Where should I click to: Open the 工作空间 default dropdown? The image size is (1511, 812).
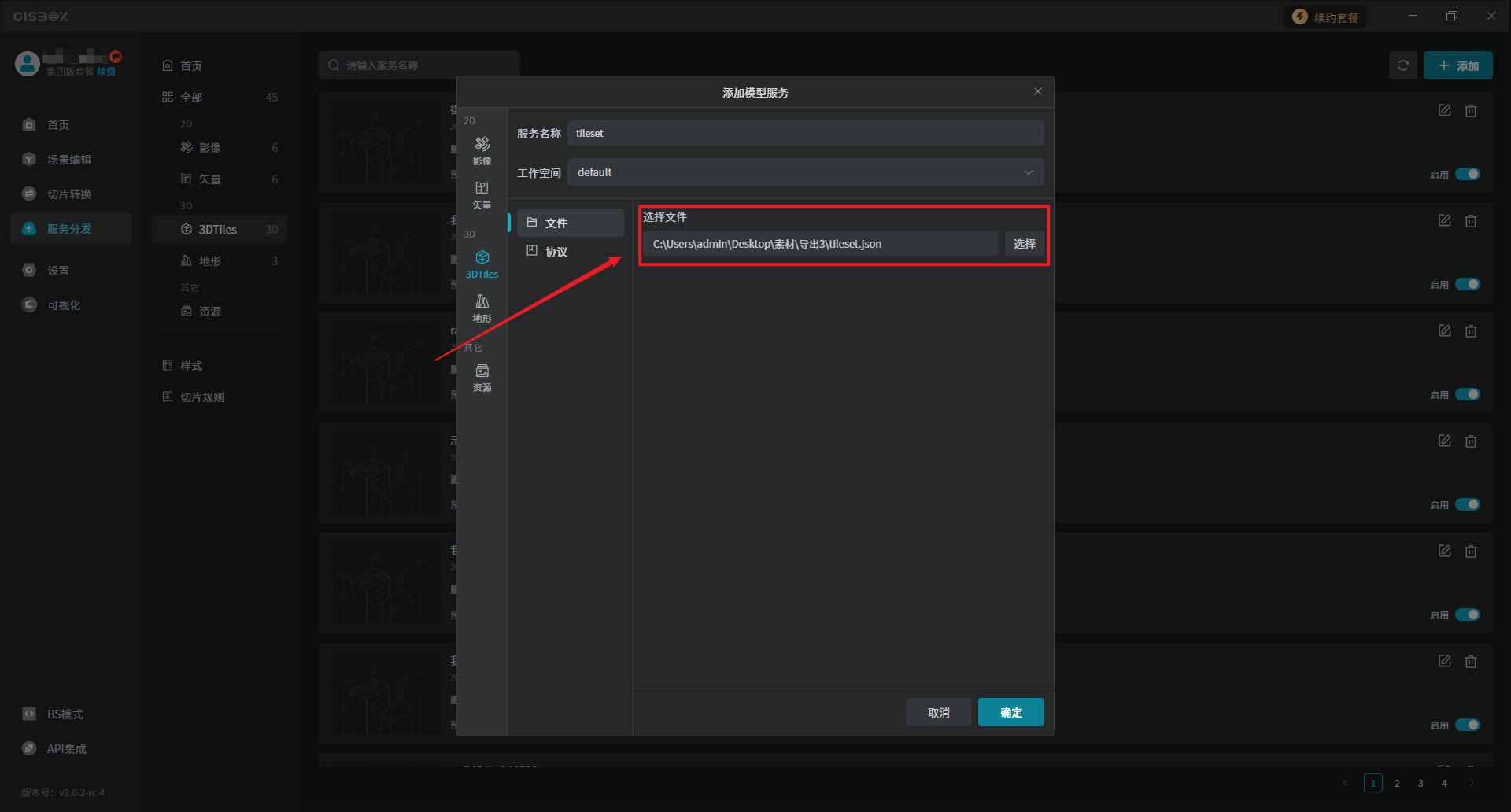tap(805, 172)
